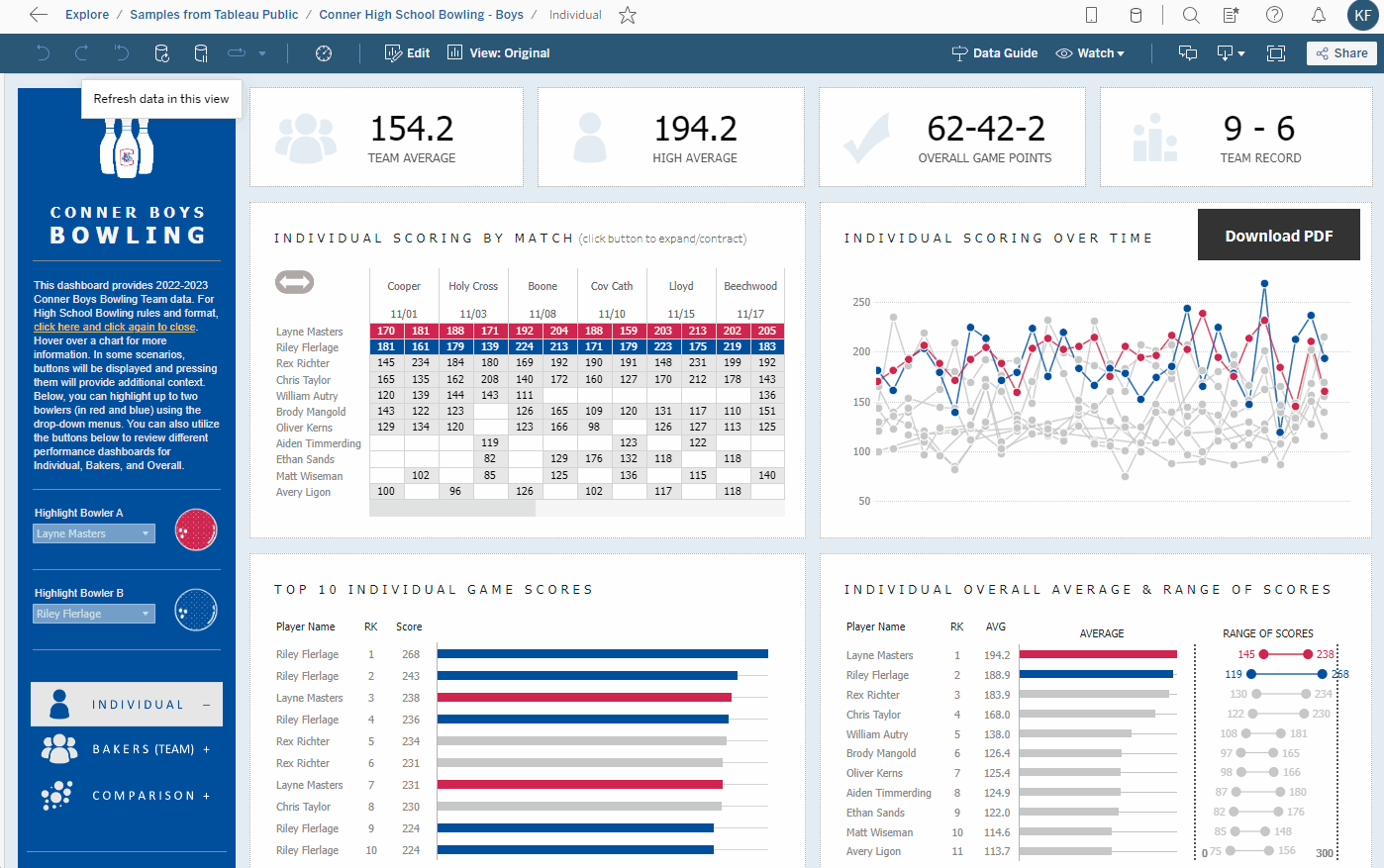Open the KF user avatar menu
Viewport: 1384px width, 868px height.
click(1362, 15)
